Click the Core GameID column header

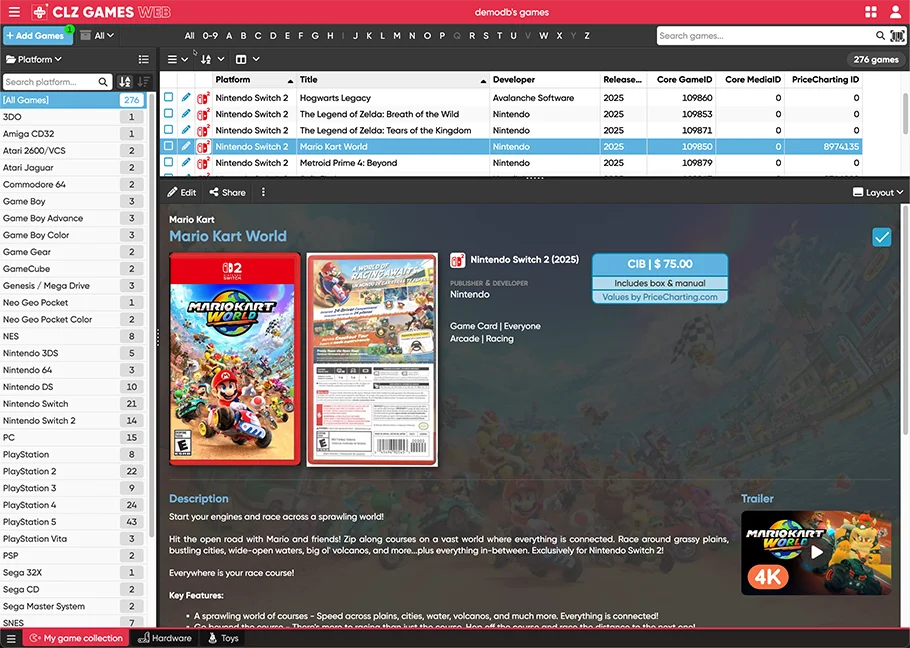point(682,80)
